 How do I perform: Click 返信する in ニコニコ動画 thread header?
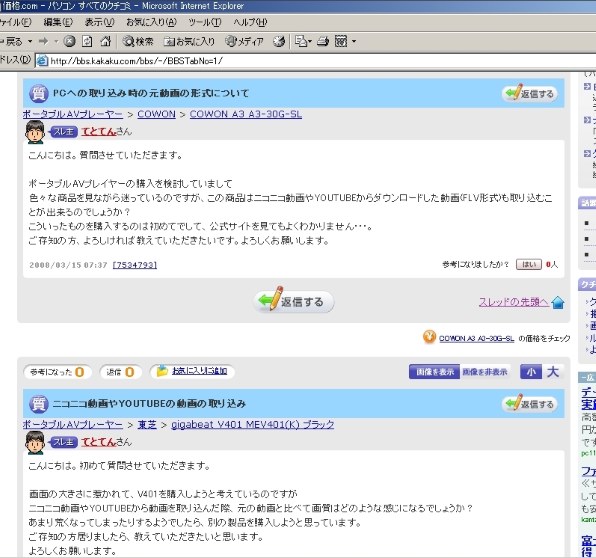click(530, 404)
